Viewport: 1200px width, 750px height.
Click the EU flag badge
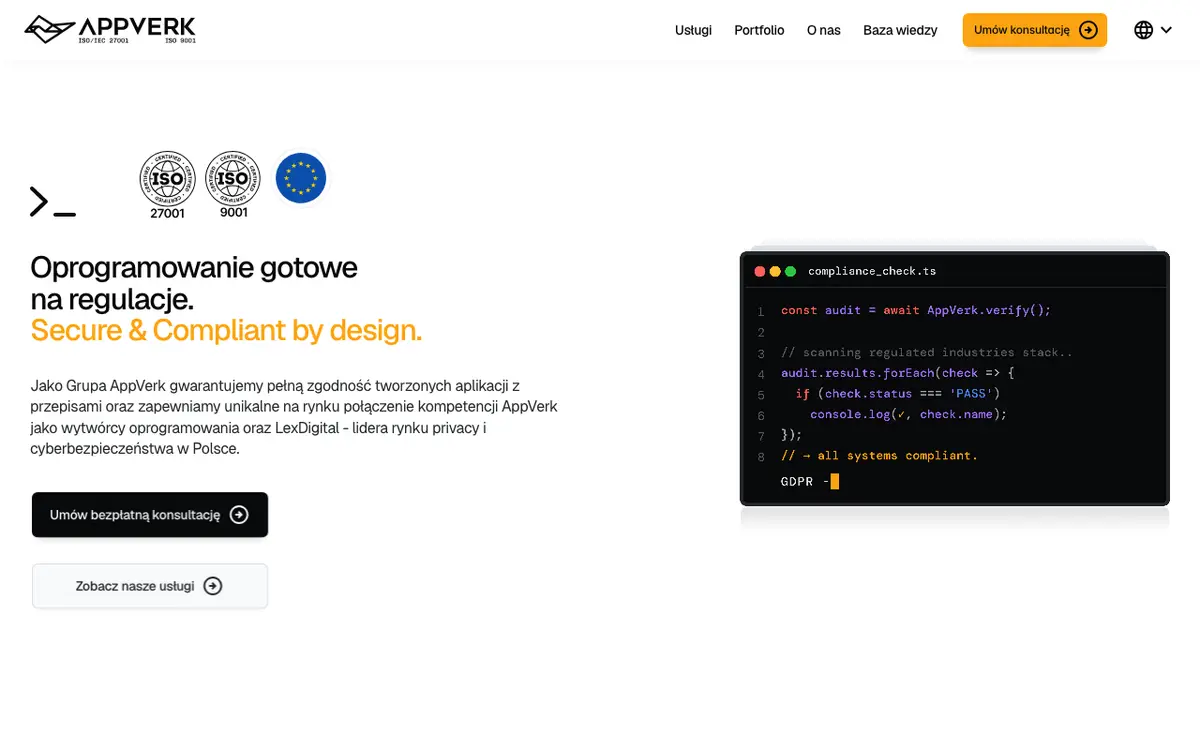pos(300,178)
